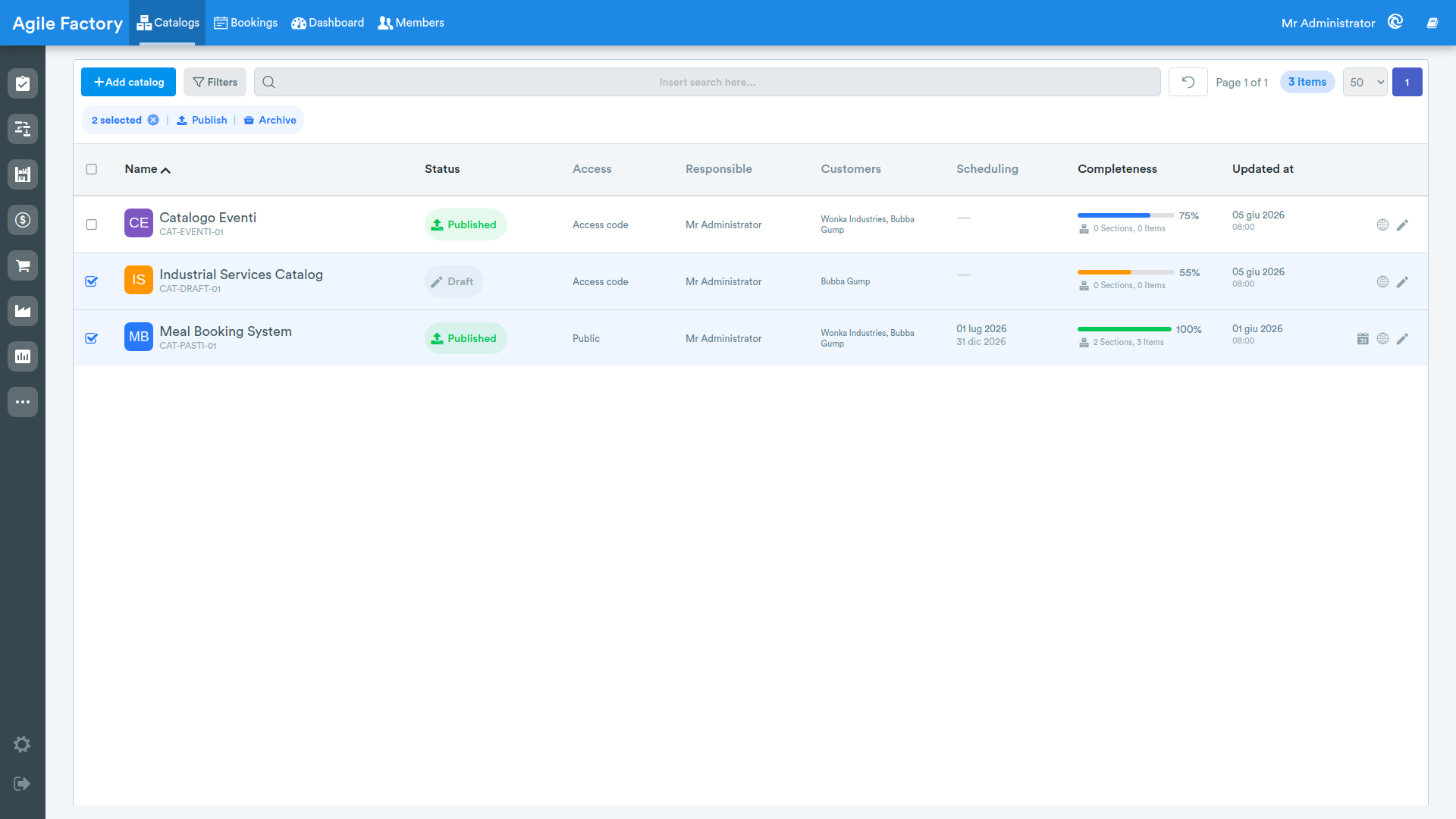Go to the Bookings tab

point(246,23)
